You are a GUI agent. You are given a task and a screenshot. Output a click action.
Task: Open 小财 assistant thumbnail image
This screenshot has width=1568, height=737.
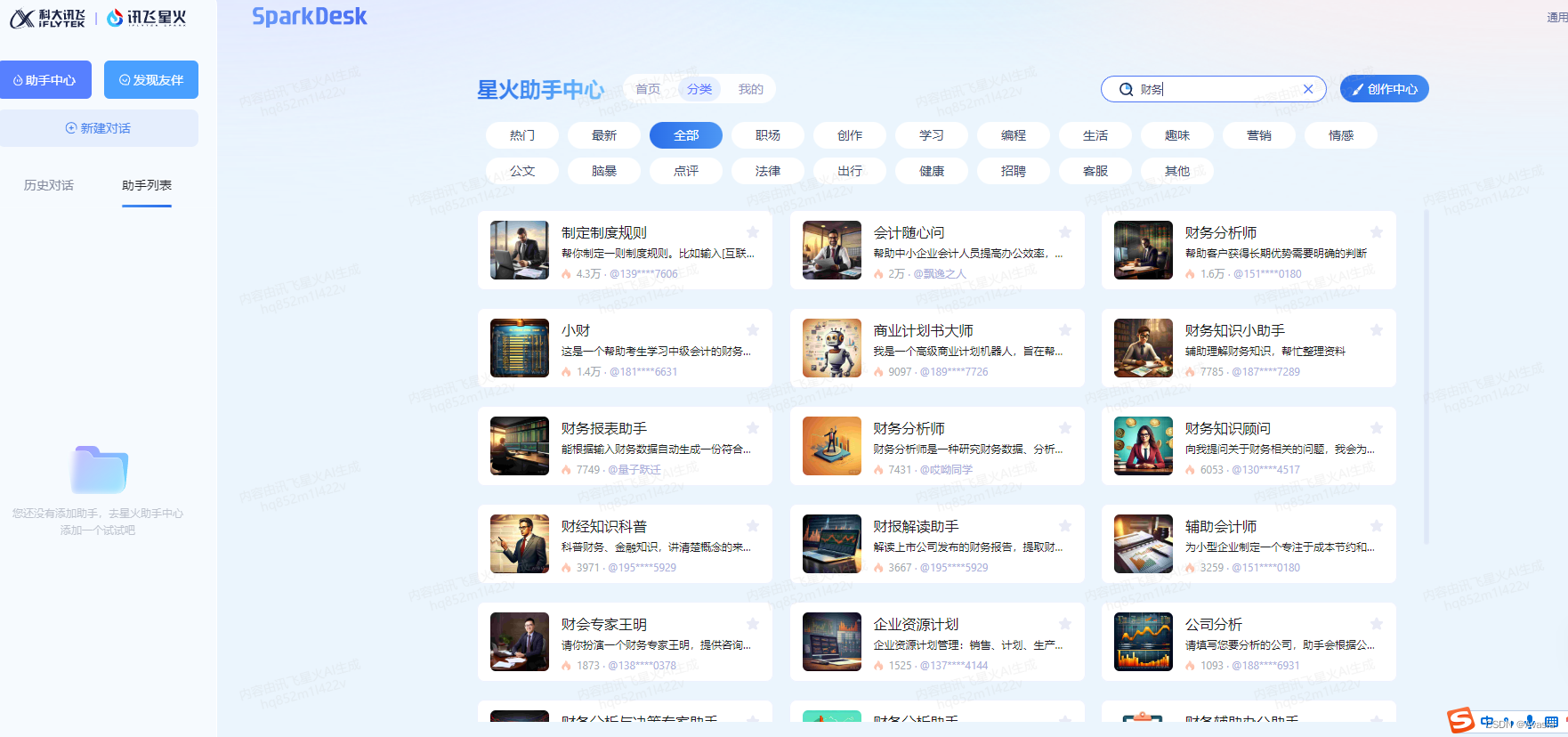[520, 348]
